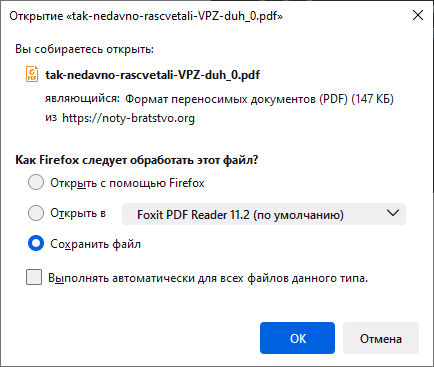Click the Как Firefox следует обработать heading
The height and width of the screenshot is (367, 434).
click(137, 160)
